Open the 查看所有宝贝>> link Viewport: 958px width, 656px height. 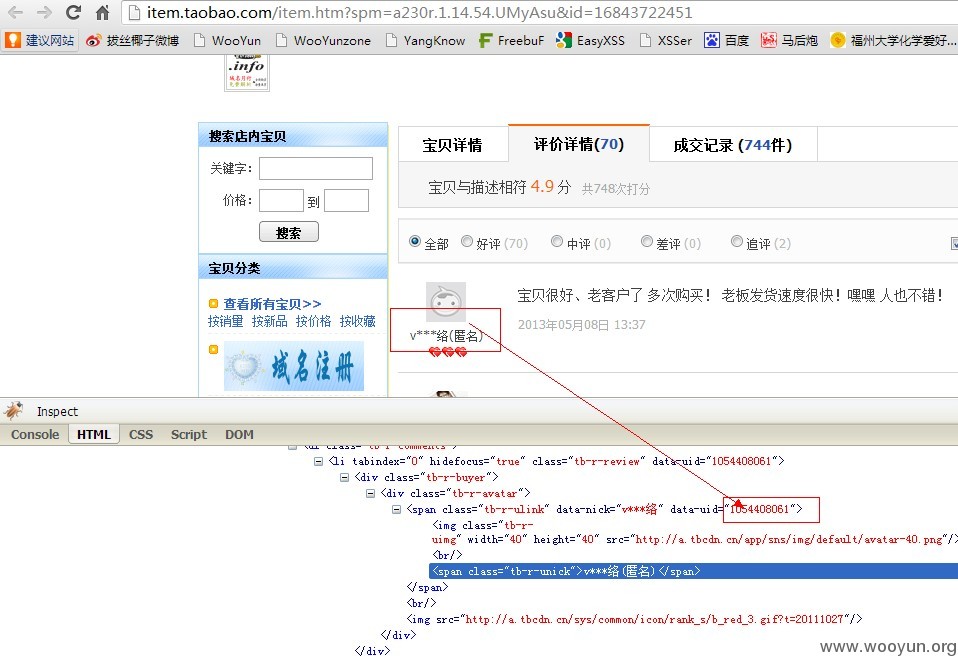(x=272, y=304)
